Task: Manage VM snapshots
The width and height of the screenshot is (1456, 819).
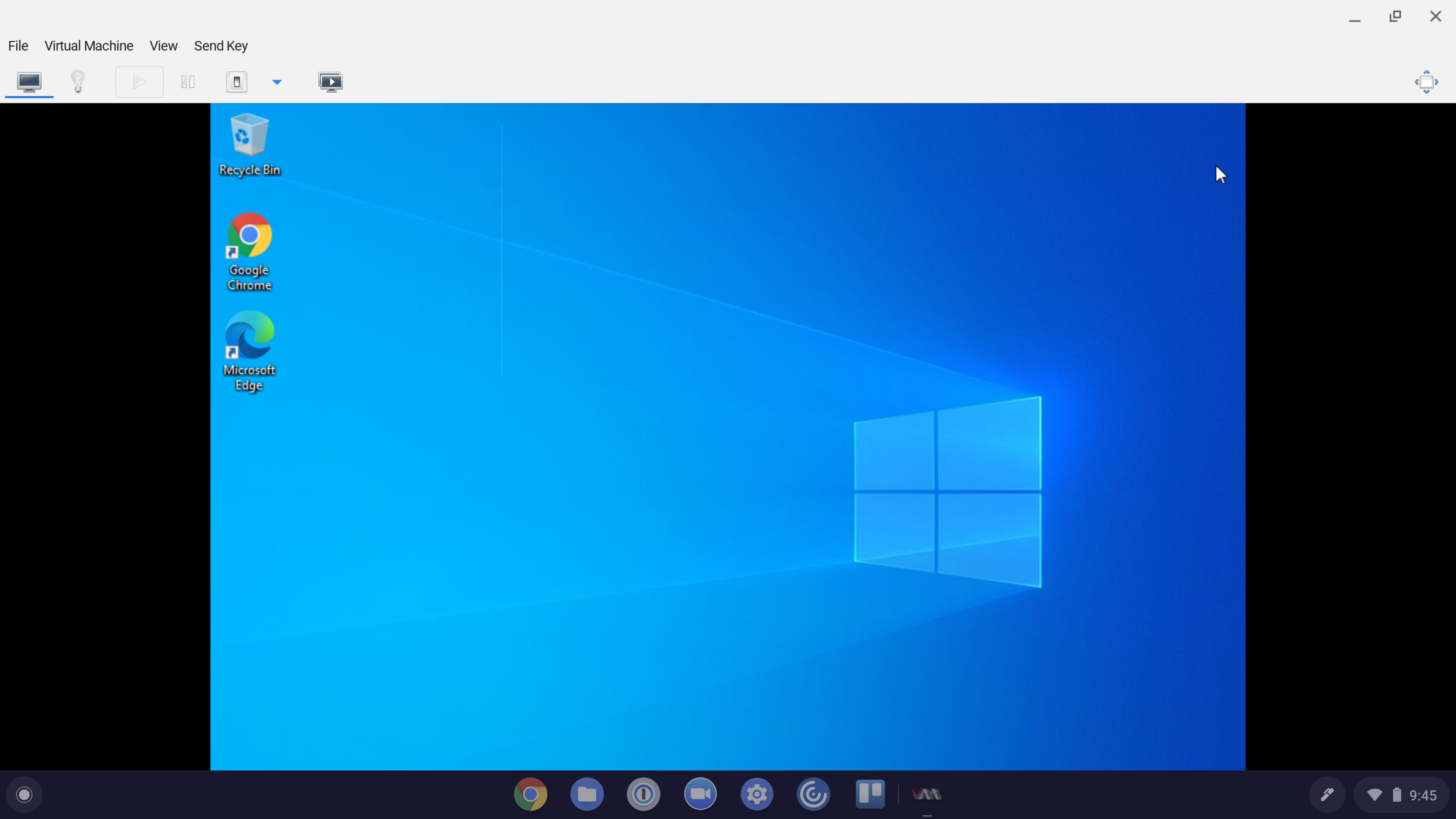Action: 331,82
